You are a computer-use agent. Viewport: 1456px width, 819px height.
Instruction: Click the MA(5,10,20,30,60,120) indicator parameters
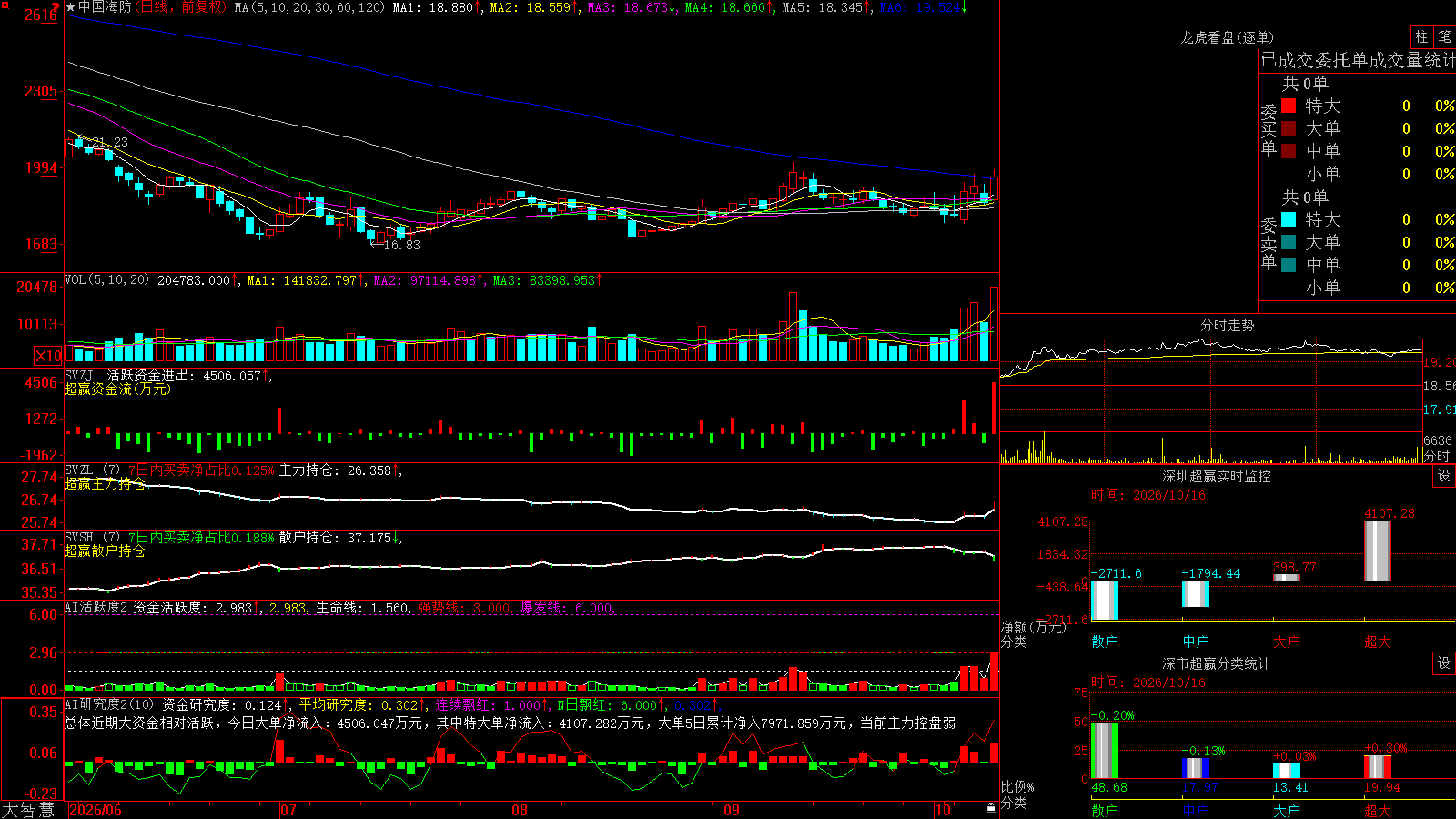coord(310,7)
